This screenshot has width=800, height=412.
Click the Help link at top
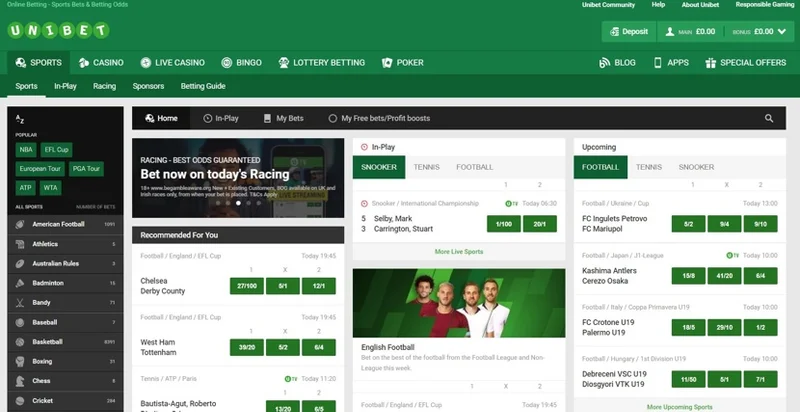tap(658, 5)
